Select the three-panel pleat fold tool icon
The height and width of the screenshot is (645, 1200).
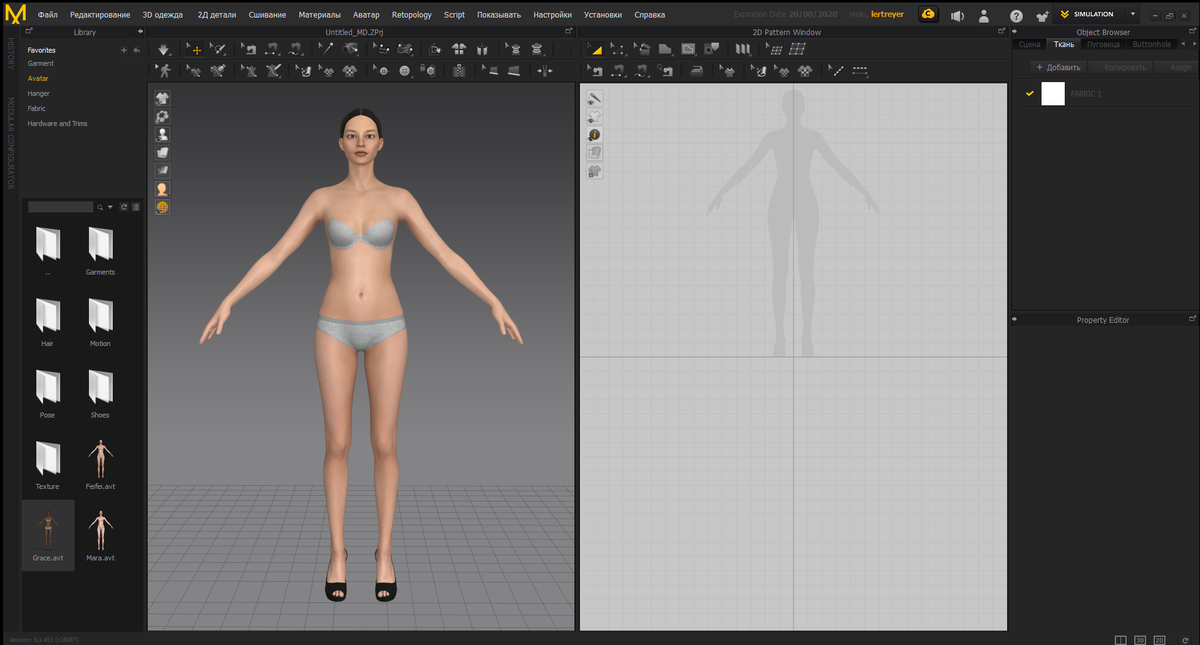pos(742,49)
